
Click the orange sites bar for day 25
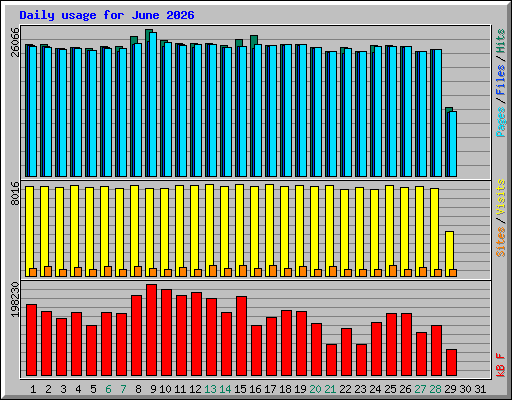393,271
